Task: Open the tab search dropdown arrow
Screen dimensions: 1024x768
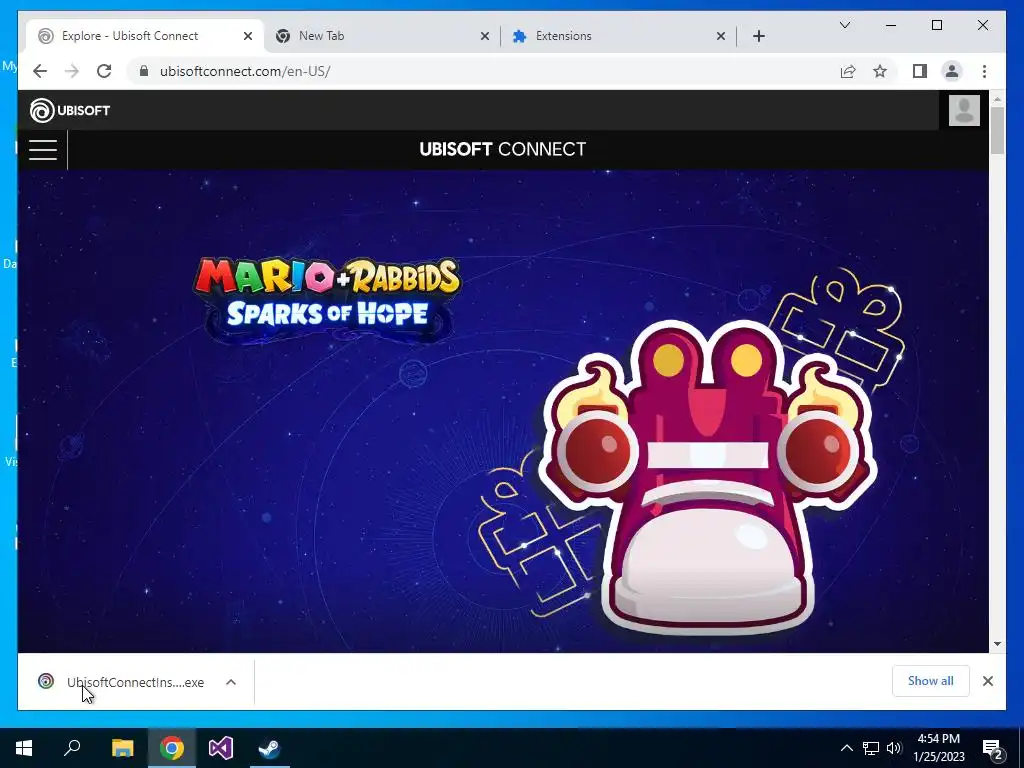Action: pyautogui.click(x=844, y=25)
